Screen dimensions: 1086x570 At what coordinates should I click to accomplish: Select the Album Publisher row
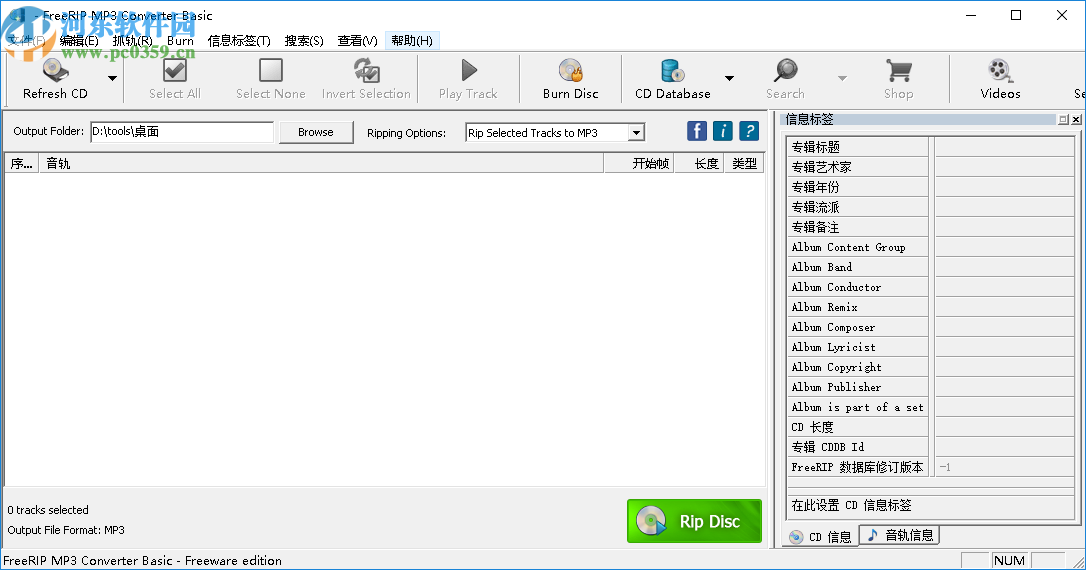[931, 387]
